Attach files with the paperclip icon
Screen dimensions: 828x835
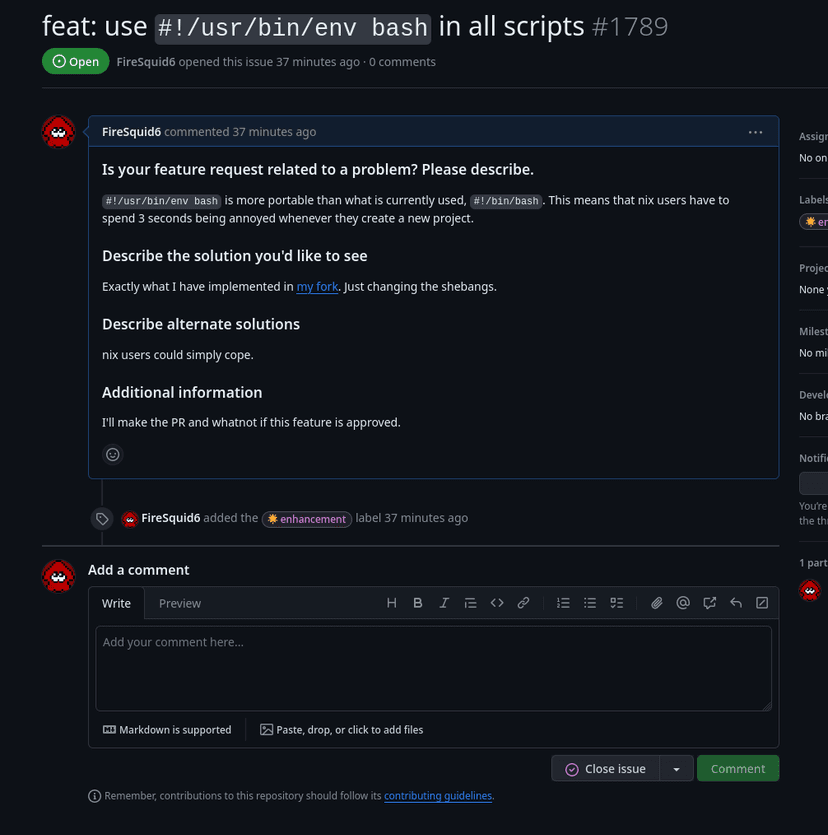[x=657, y=603]
